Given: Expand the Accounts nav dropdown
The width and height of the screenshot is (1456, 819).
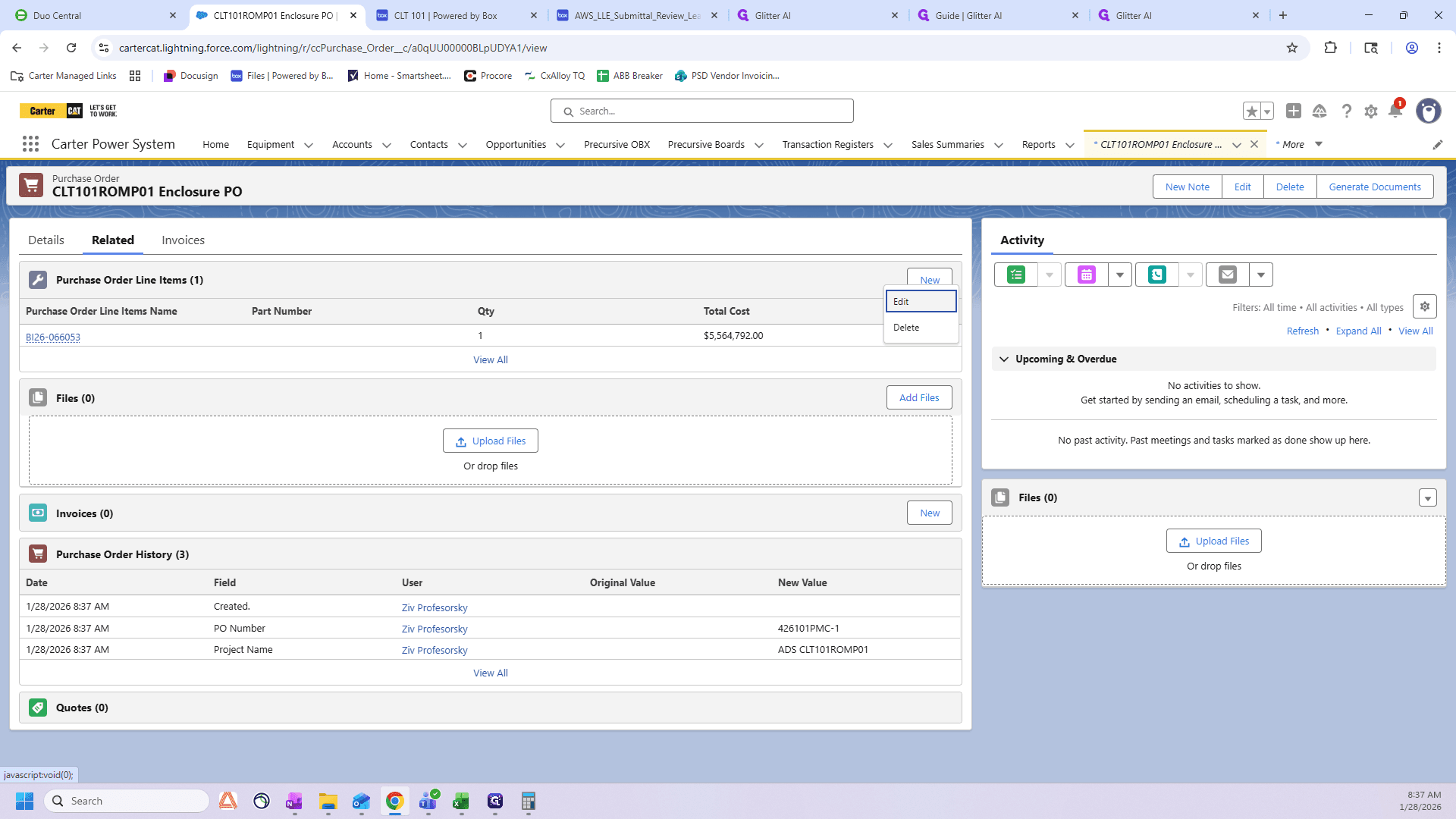Looking at the screenshot, I should point(387,145).
